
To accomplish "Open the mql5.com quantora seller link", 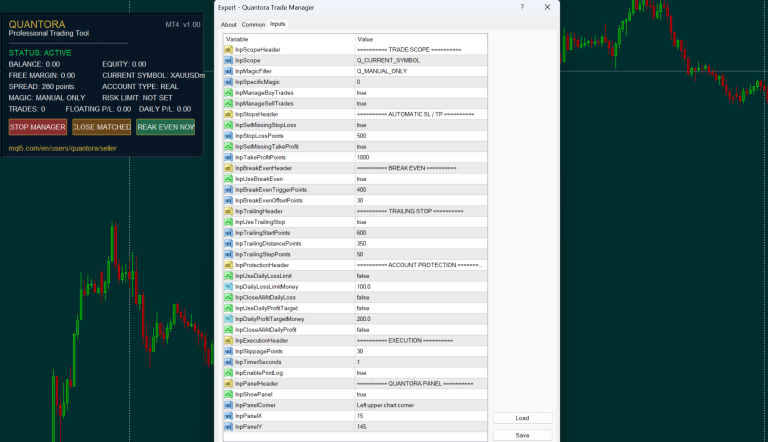I will pyautogui.click(x=63, y=148).
